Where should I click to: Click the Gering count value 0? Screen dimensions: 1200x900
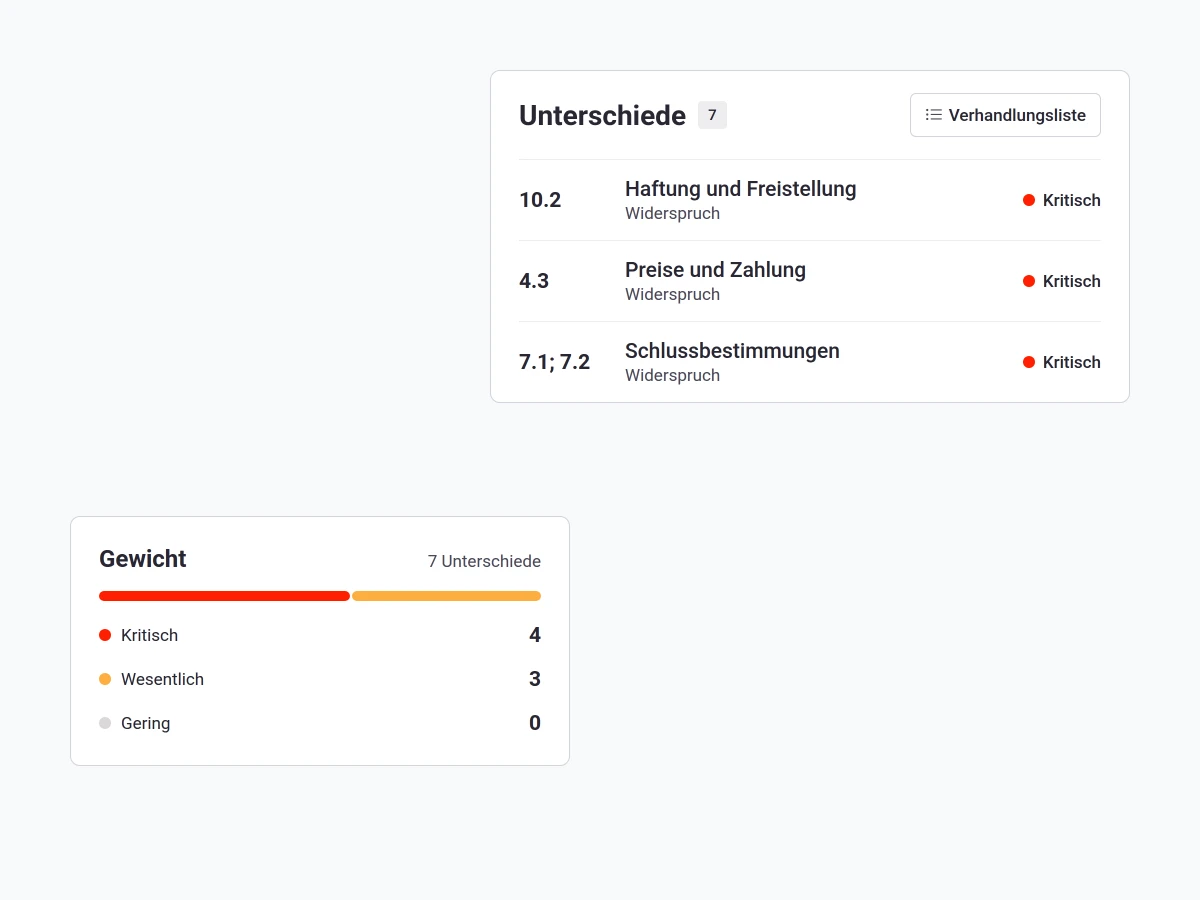coord(535,723)
